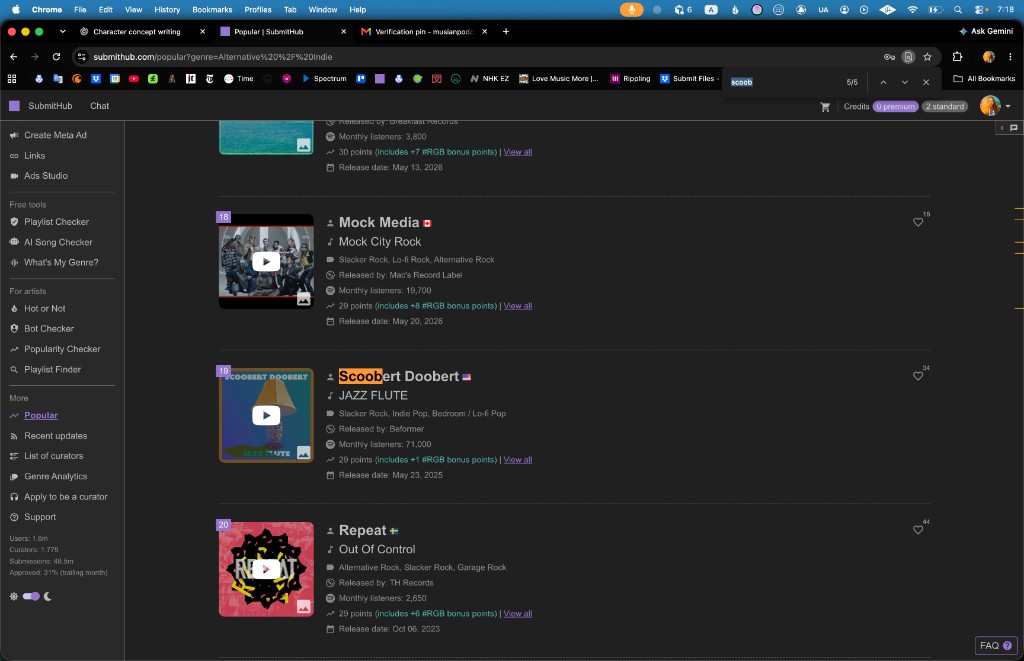Open the History menu in menu bar
Image resolution: width=1024 pixels, height=661 pixels.
pos(167,10)
